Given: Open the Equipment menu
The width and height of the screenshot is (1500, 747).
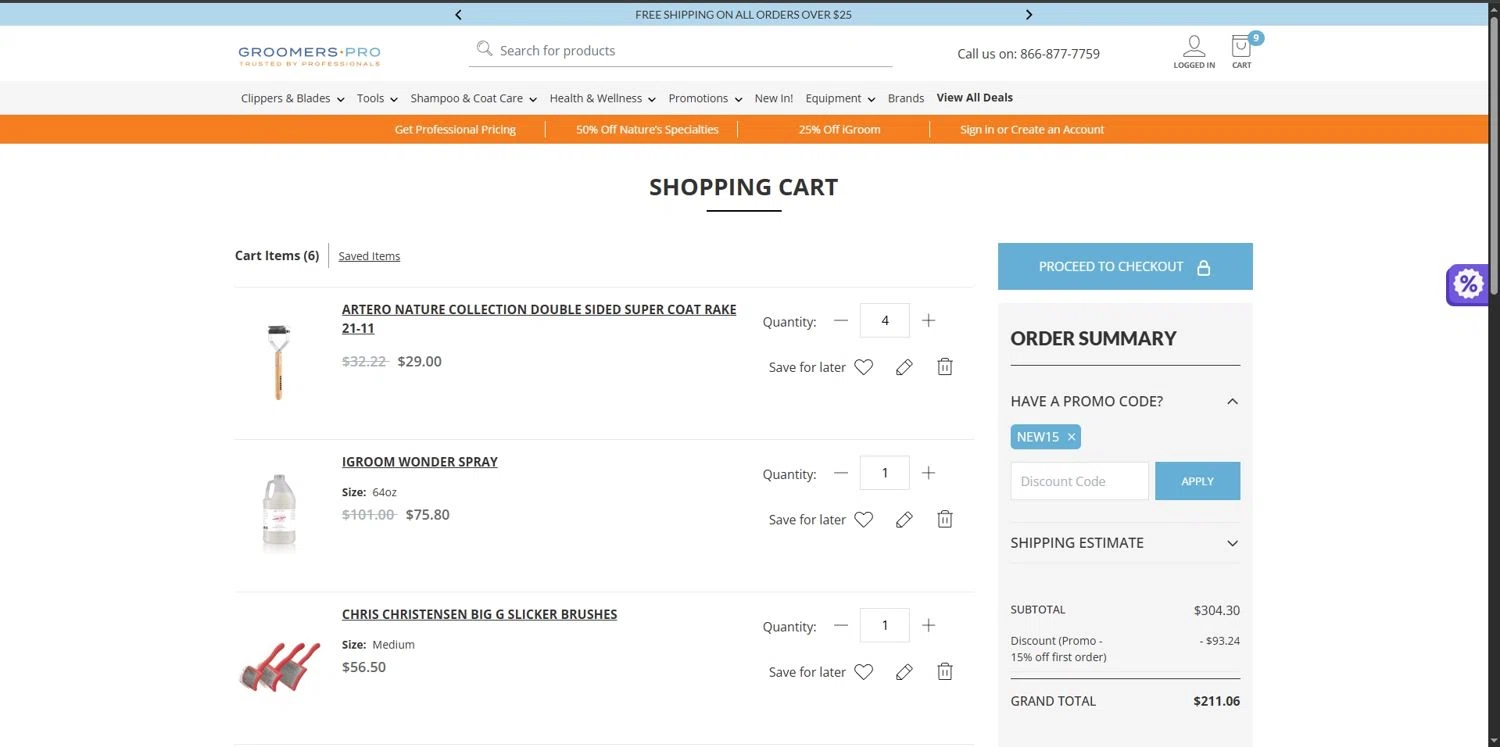Looking at the screenshot, I should pyautogui.click(x=840, y=98).
